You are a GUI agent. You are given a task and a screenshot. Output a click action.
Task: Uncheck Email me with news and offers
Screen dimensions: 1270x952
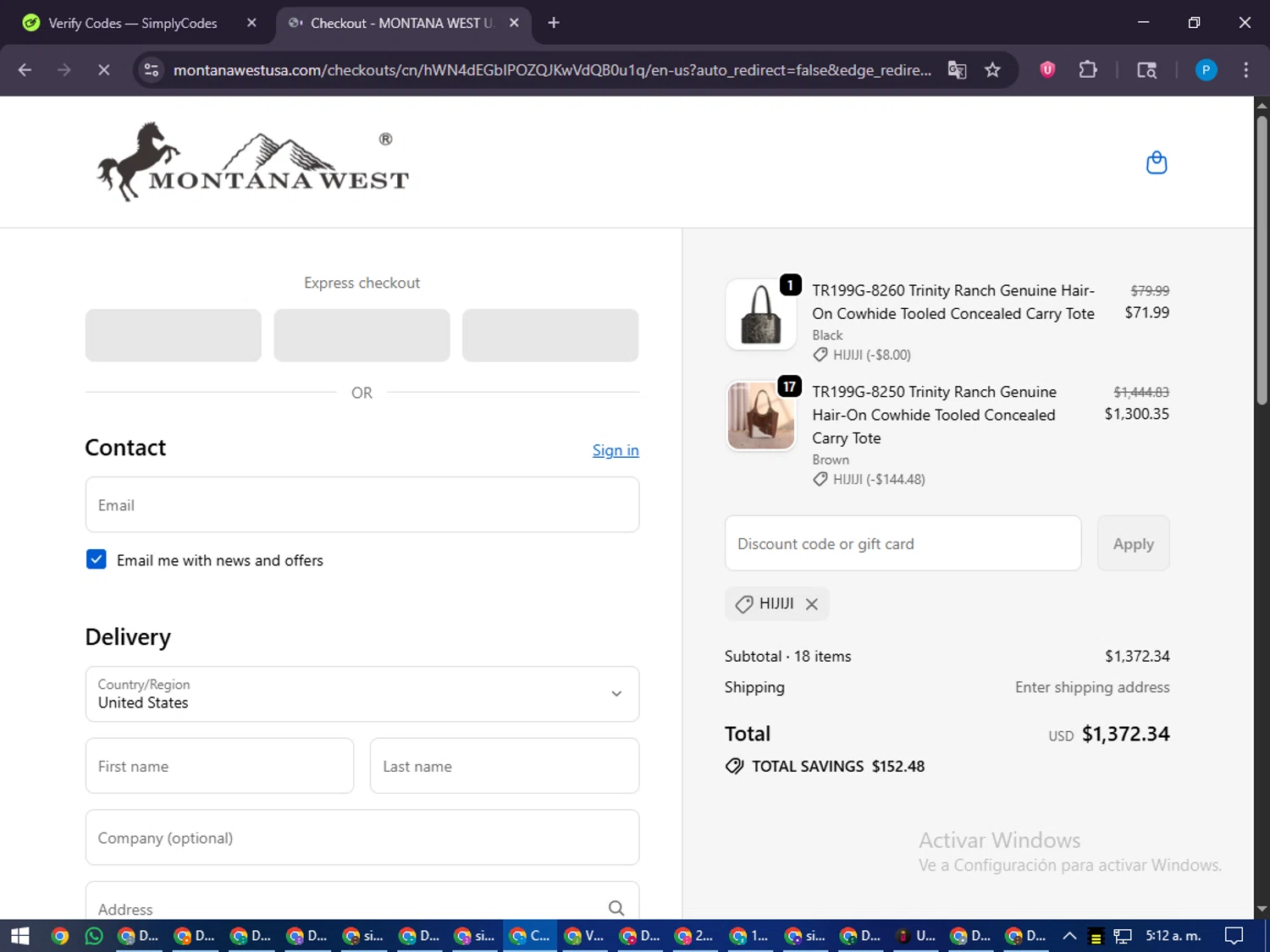(x=97, y=559)
